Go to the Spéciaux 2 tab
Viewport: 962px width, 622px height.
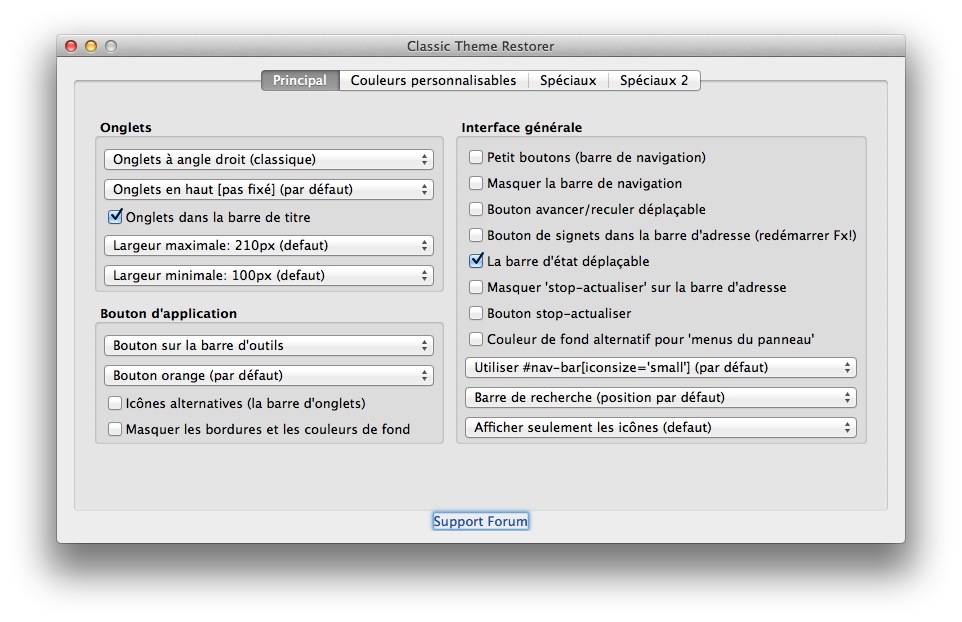coord(654,80)
